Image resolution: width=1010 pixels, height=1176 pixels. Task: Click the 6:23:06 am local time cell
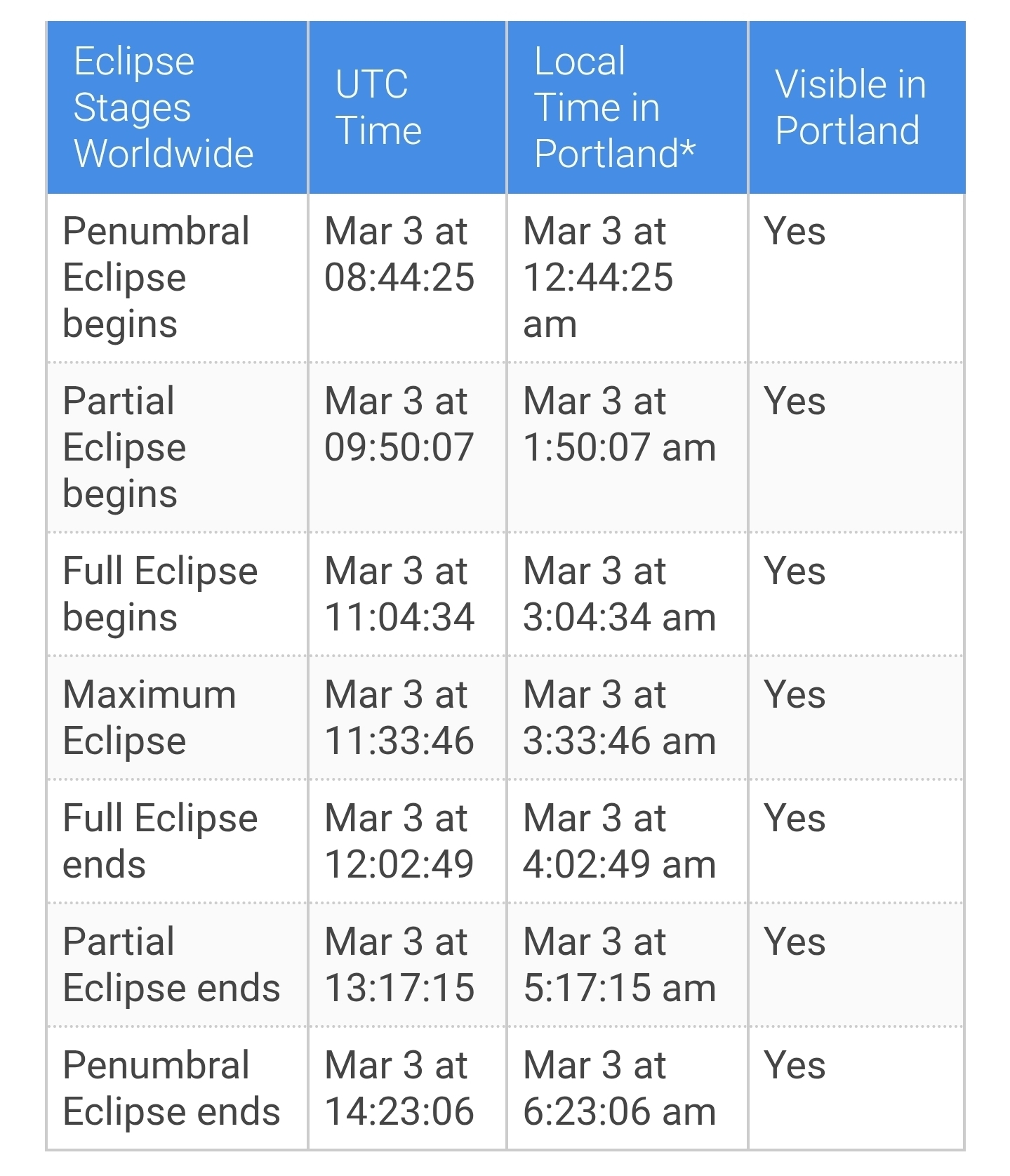click(x=619, y=1088)
